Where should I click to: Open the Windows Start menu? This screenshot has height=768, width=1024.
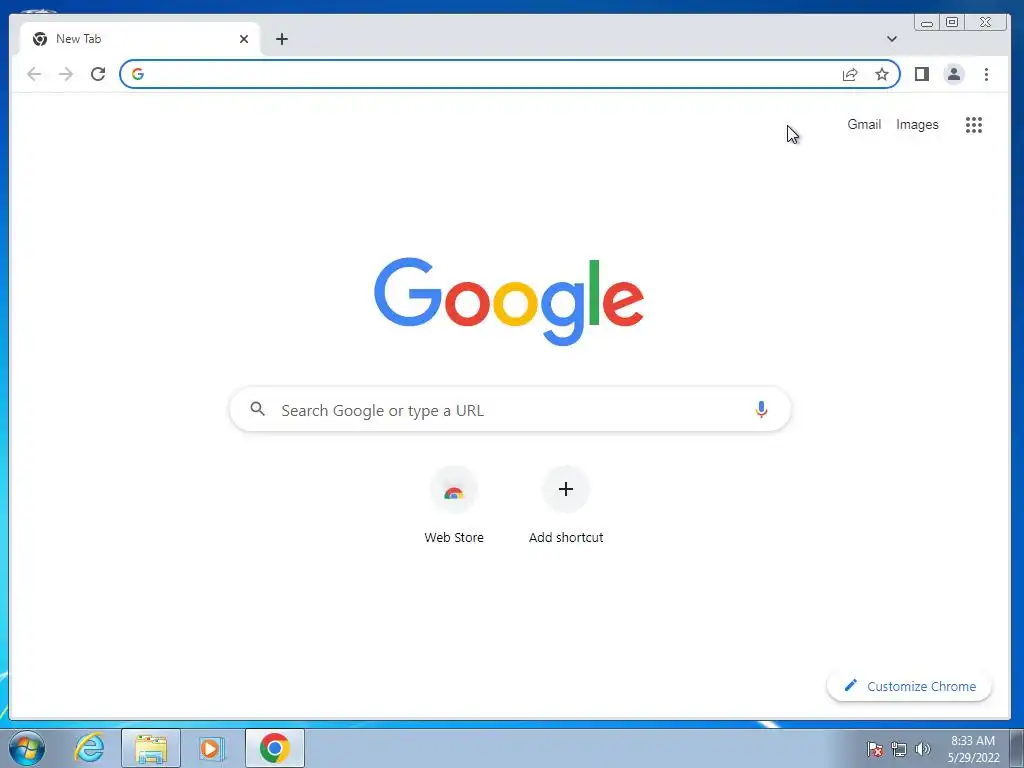point(27,748)
